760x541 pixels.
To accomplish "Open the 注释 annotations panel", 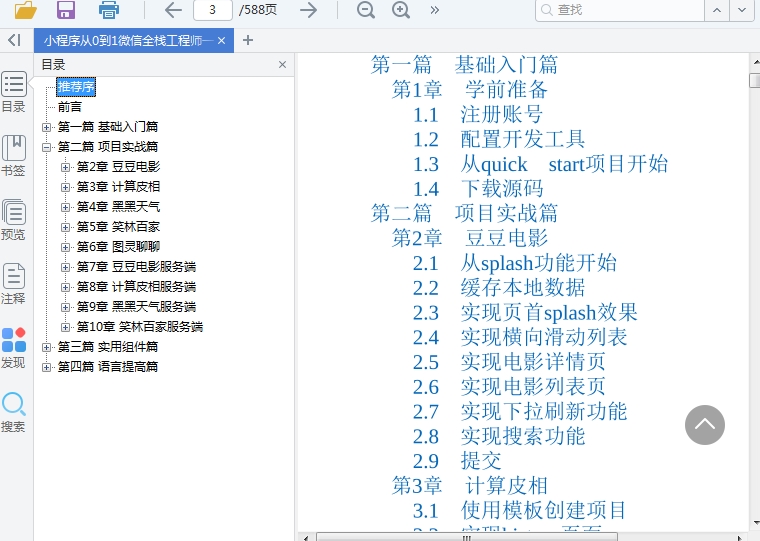I will pyautogui.click(x=14, y=284).
